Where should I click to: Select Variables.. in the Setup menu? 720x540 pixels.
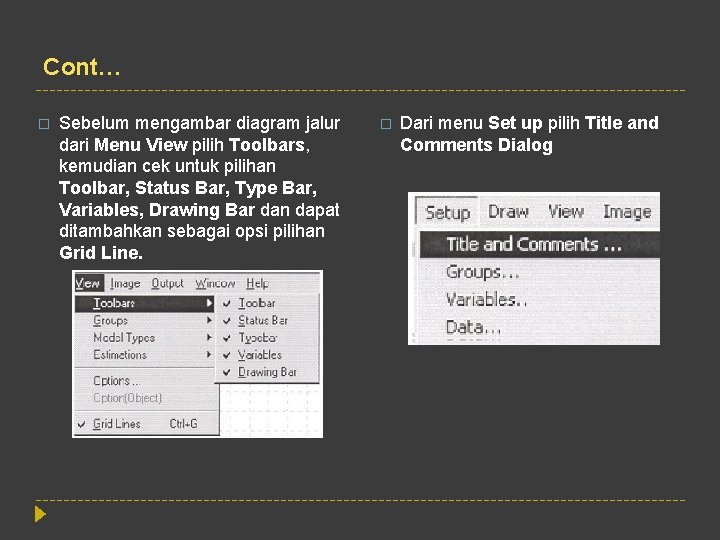click(486, 299)
